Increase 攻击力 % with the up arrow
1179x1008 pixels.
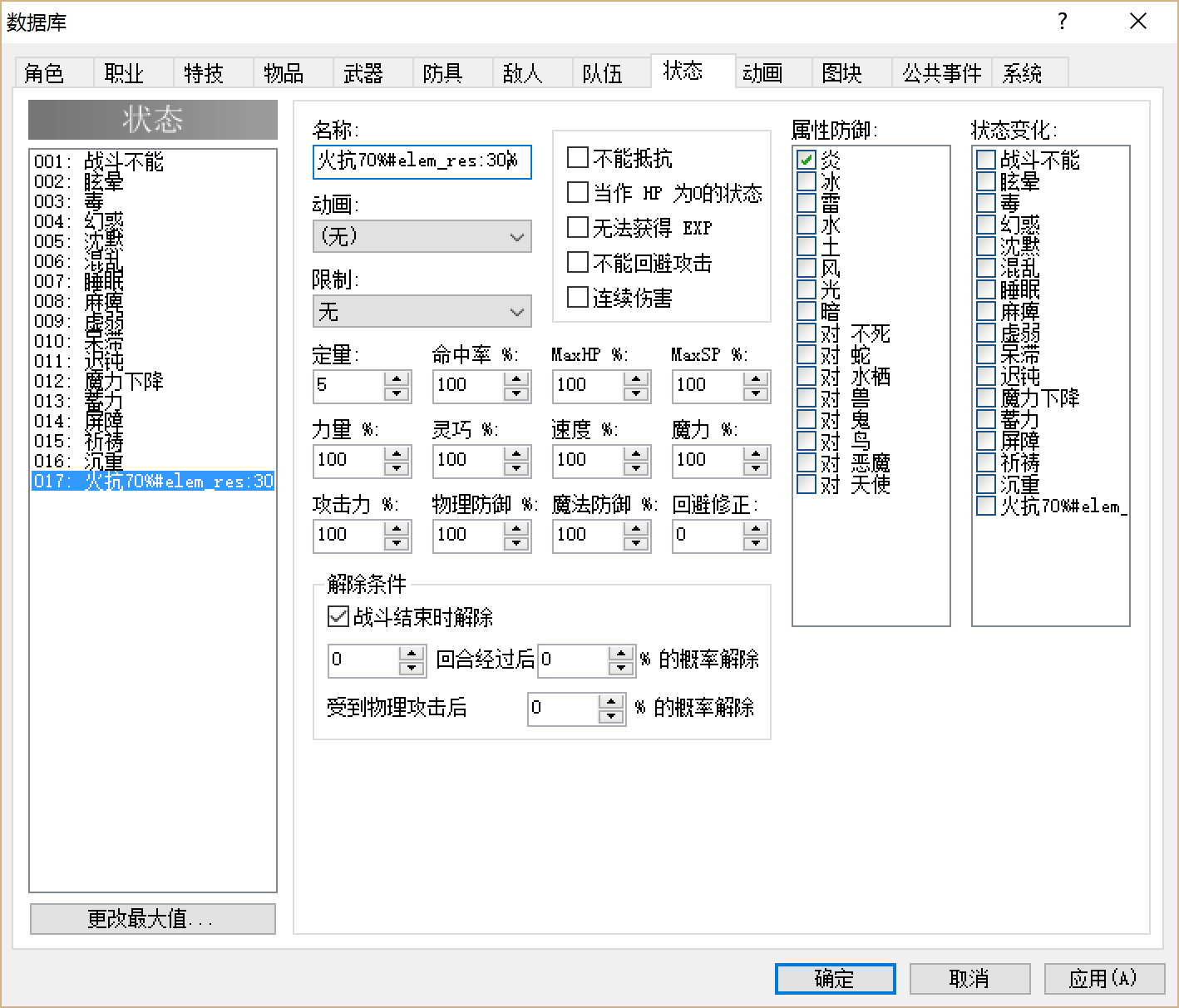tap(397, 528)
